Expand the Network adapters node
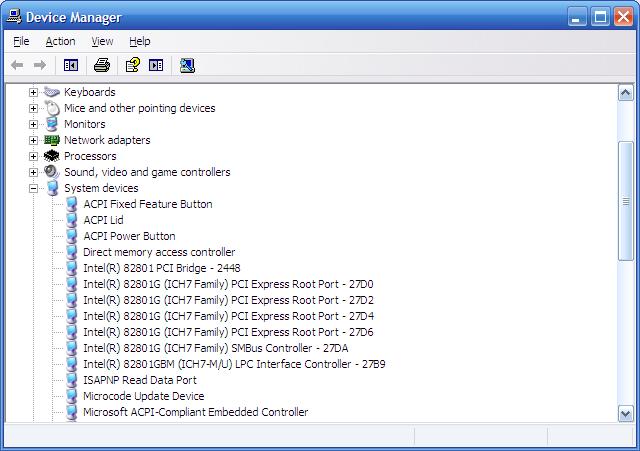 [33, 140]
